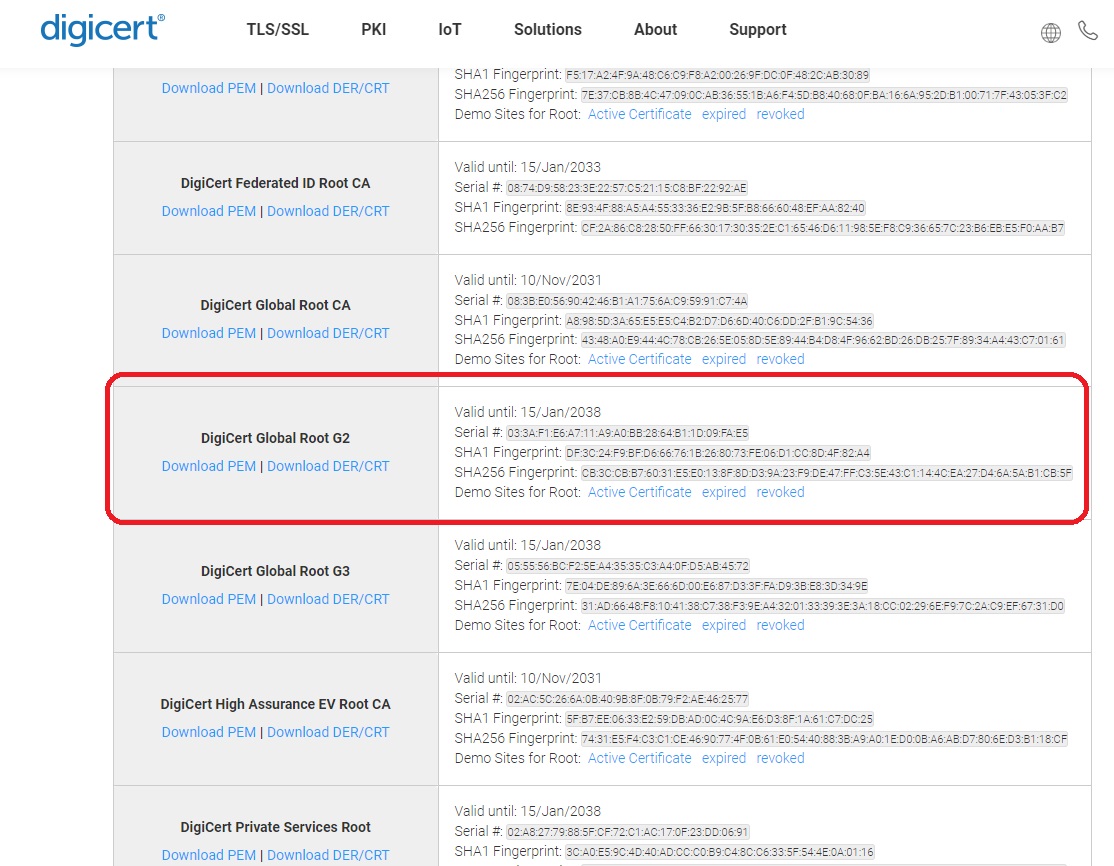Download DER/CRT for DigiCert Global Root G2
The width and height of the screenshot is (1114, 866).
pyautogui.click(x=328, y=466)
